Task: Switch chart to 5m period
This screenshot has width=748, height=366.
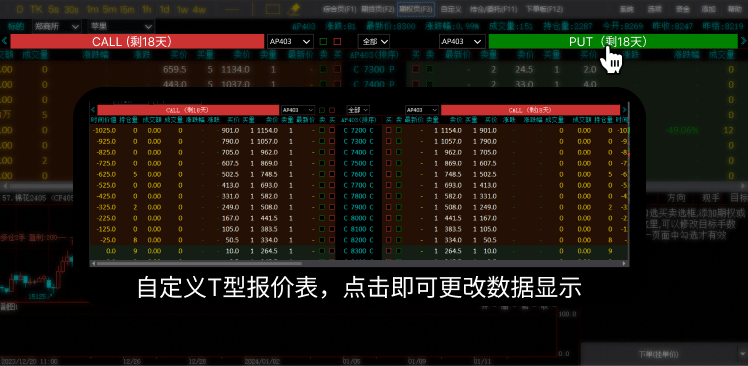Action: (x=109, y=9)
